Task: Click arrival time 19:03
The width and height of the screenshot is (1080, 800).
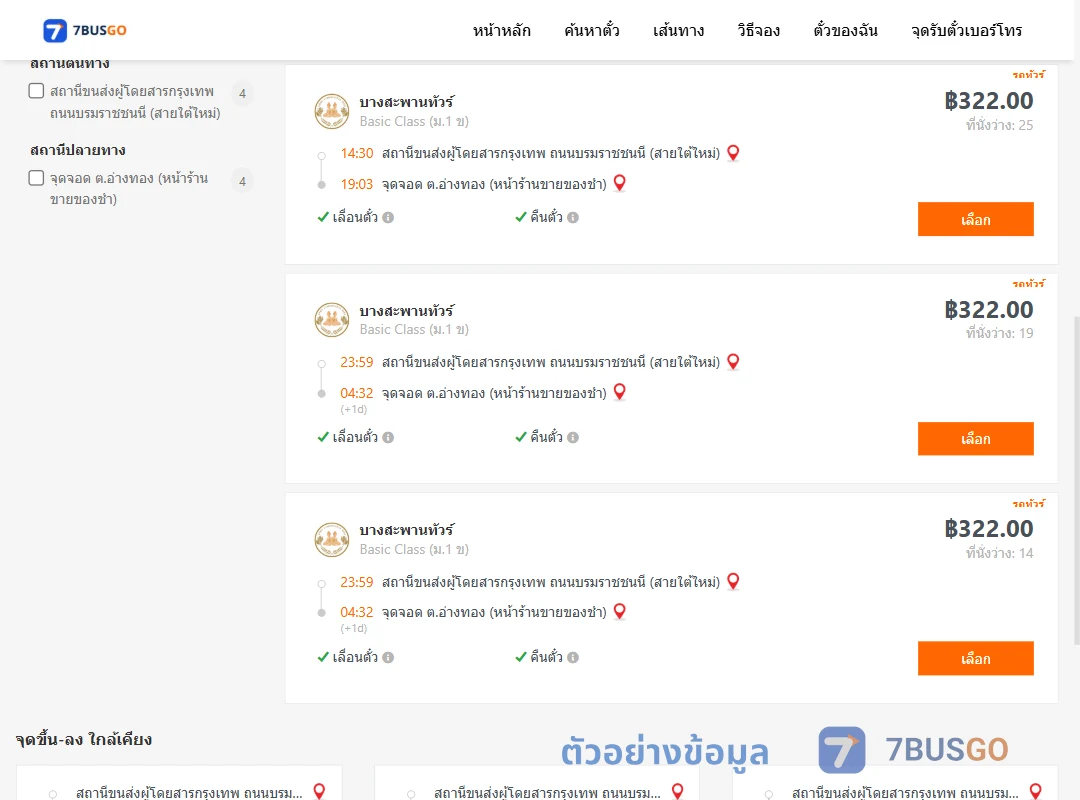Action: coord(357,184)
